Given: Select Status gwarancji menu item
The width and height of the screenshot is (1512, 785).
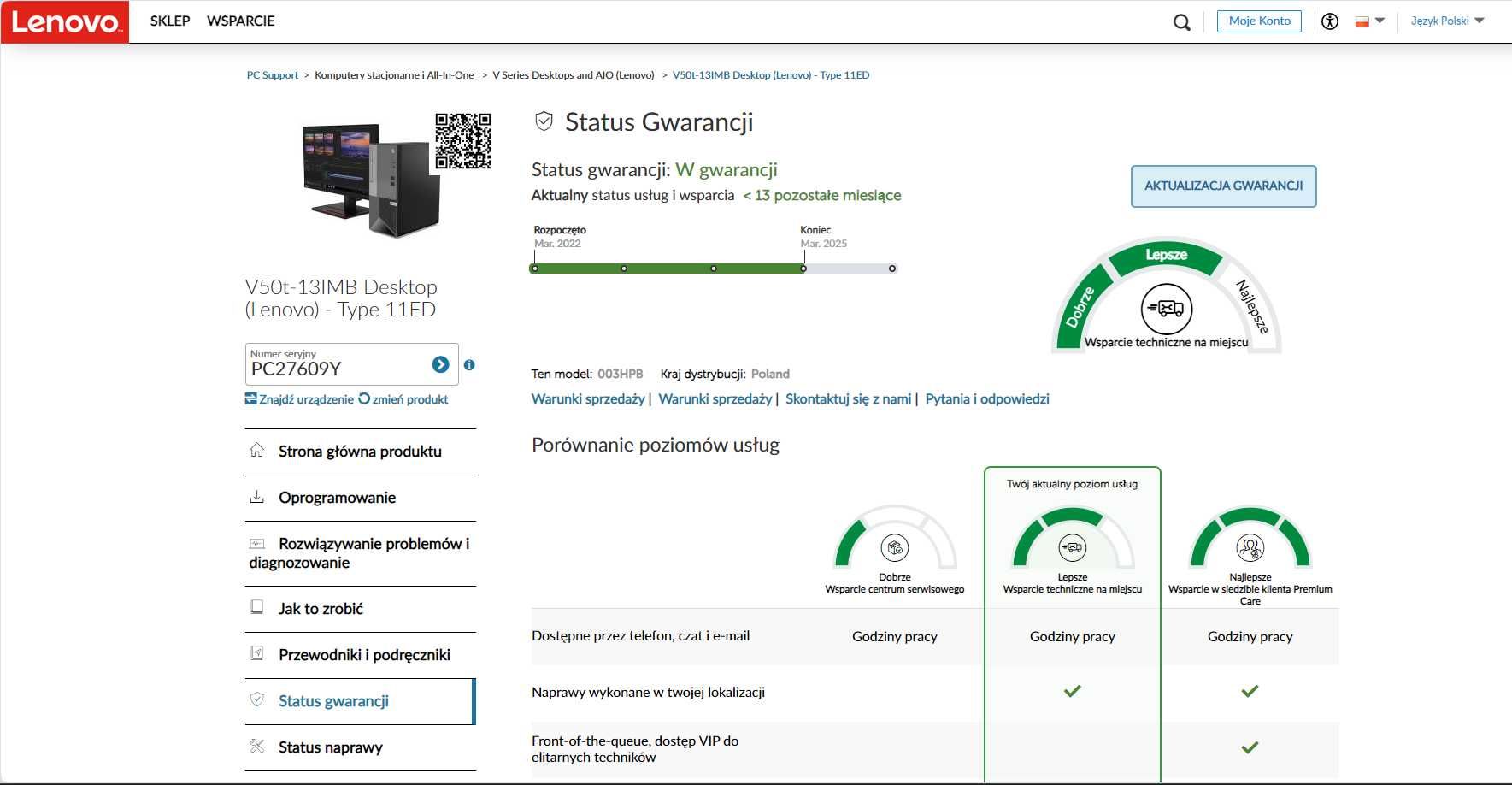Looking at the screenshot, I should (x=360, y=701).
